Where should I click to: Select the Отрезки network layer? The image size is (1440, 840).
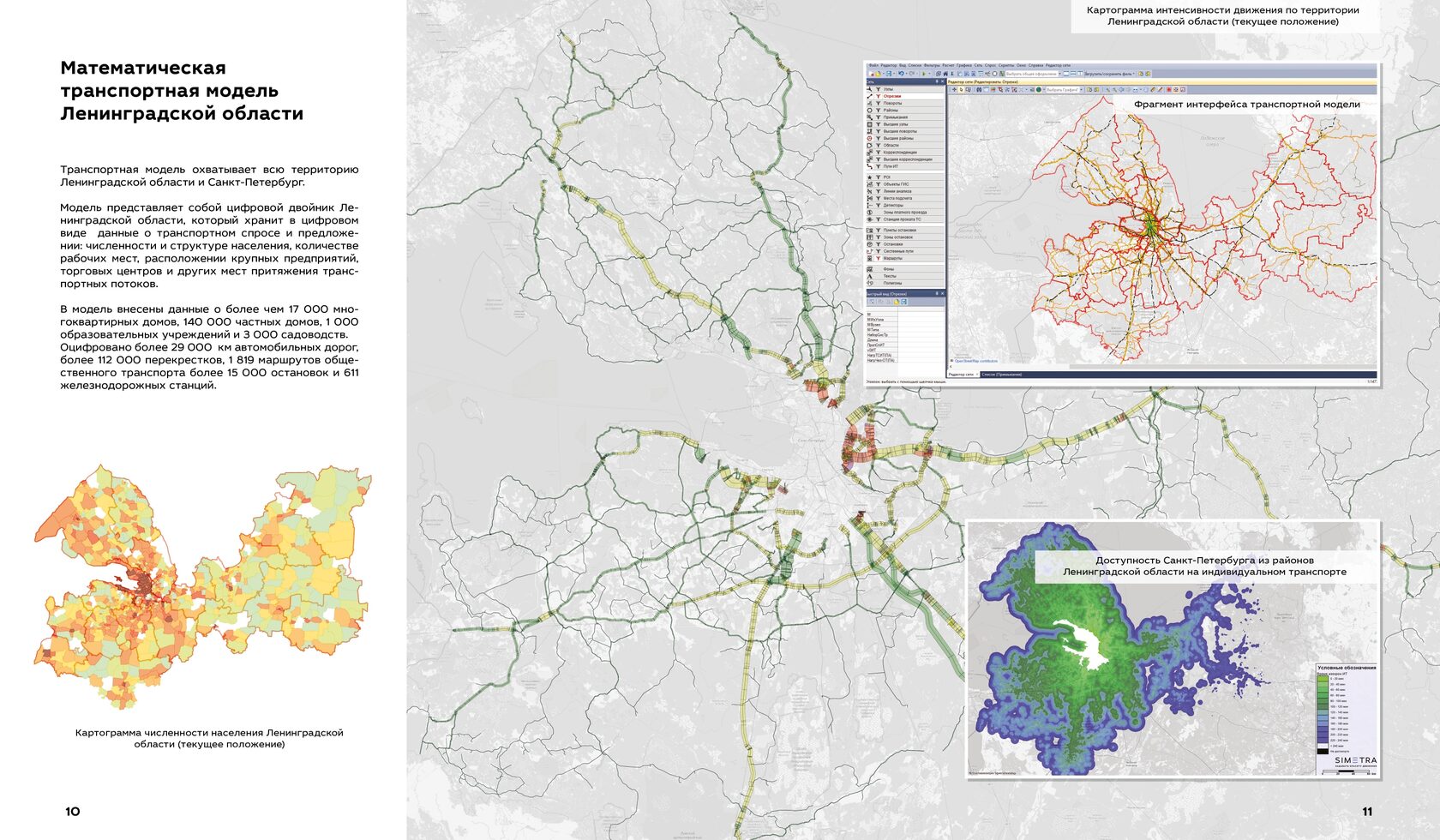click(905, 96)
